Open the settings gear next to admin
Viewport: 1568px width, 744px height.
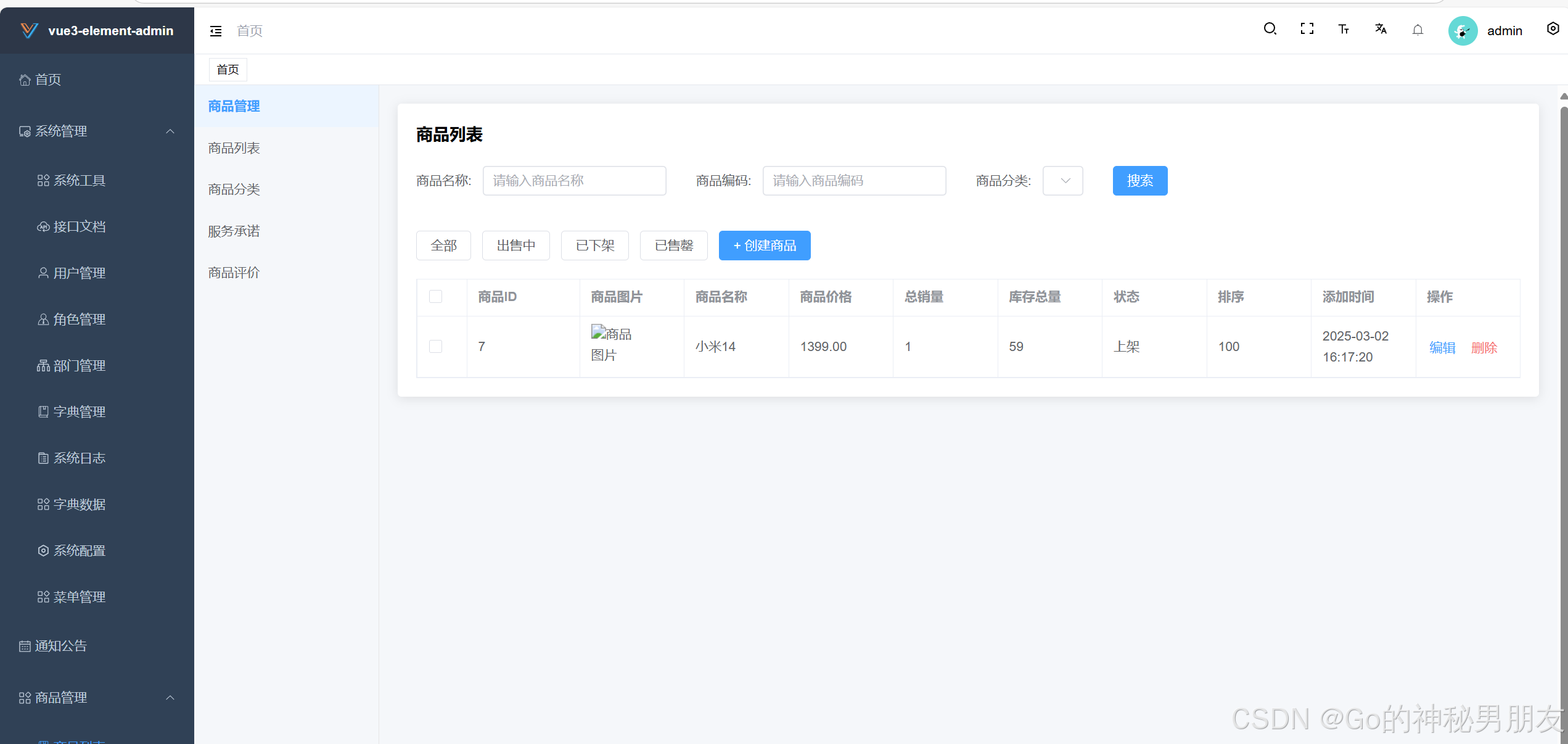click(1553, 29)
